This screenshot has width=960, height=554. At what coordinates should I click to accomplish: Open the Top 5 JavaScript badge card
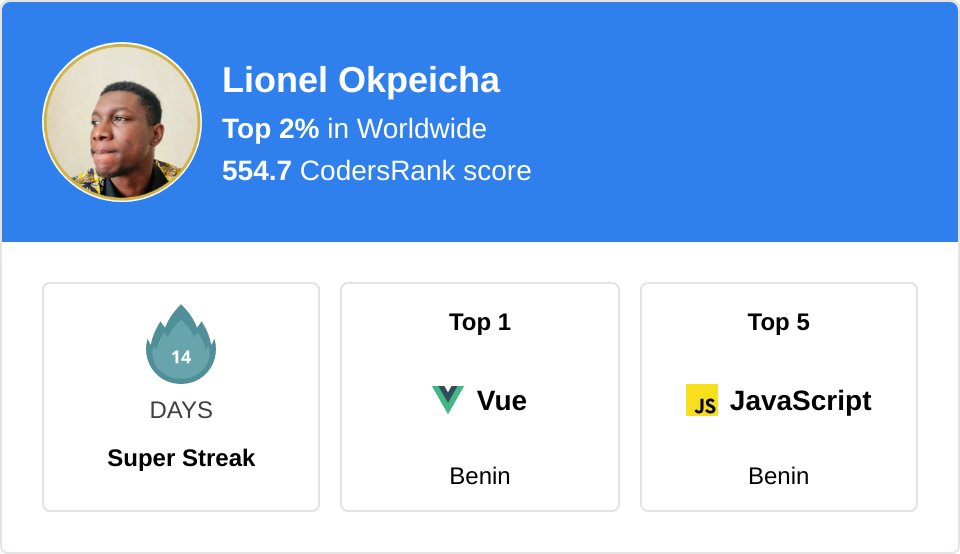[x=779, y=397]
